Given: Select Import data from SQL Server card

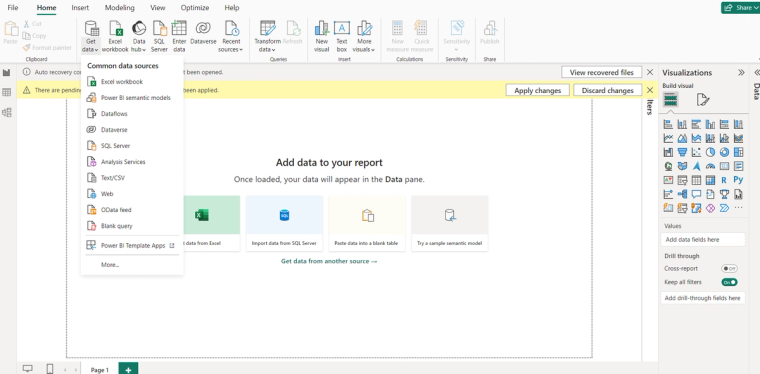Looking at the screenshot, I should [x=285, y=223].
